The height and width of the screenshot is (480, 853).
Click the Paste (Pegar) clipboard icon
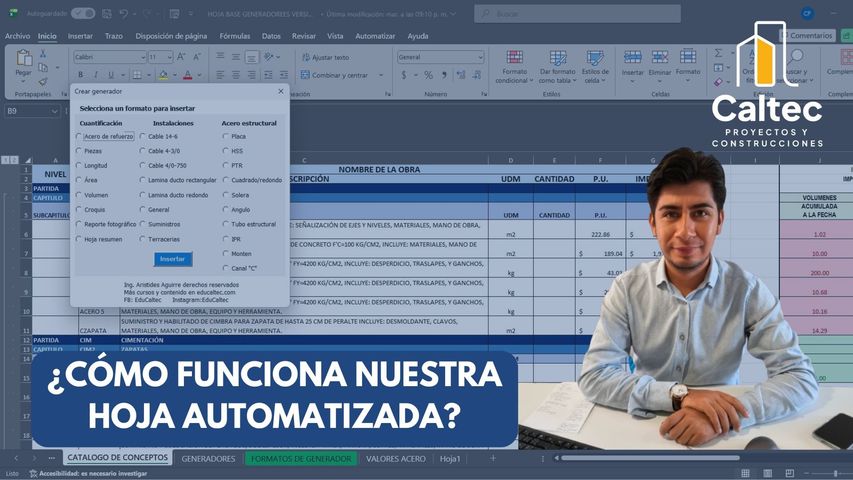point(23,58)
